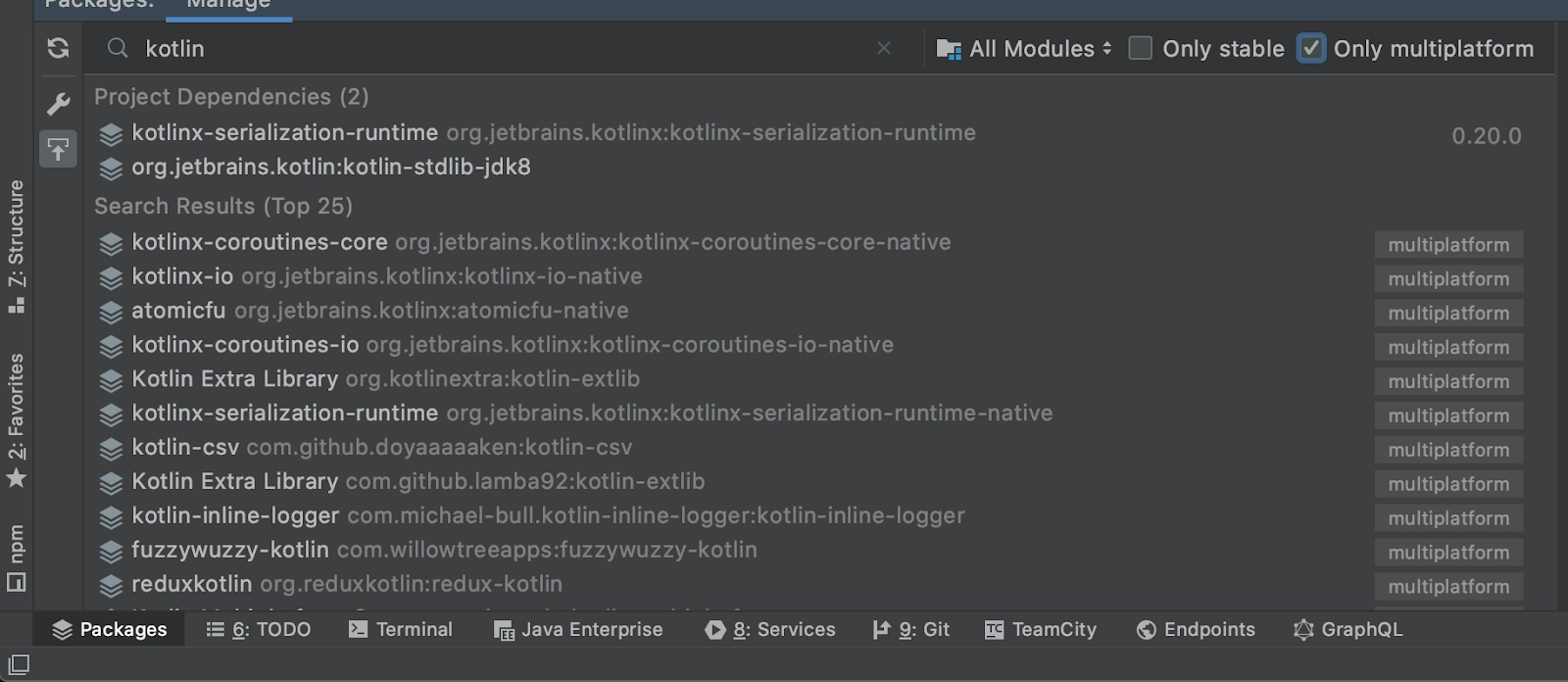
Task: Click multiplatform badge for reduxkotlin
Action: (1448, 587)
